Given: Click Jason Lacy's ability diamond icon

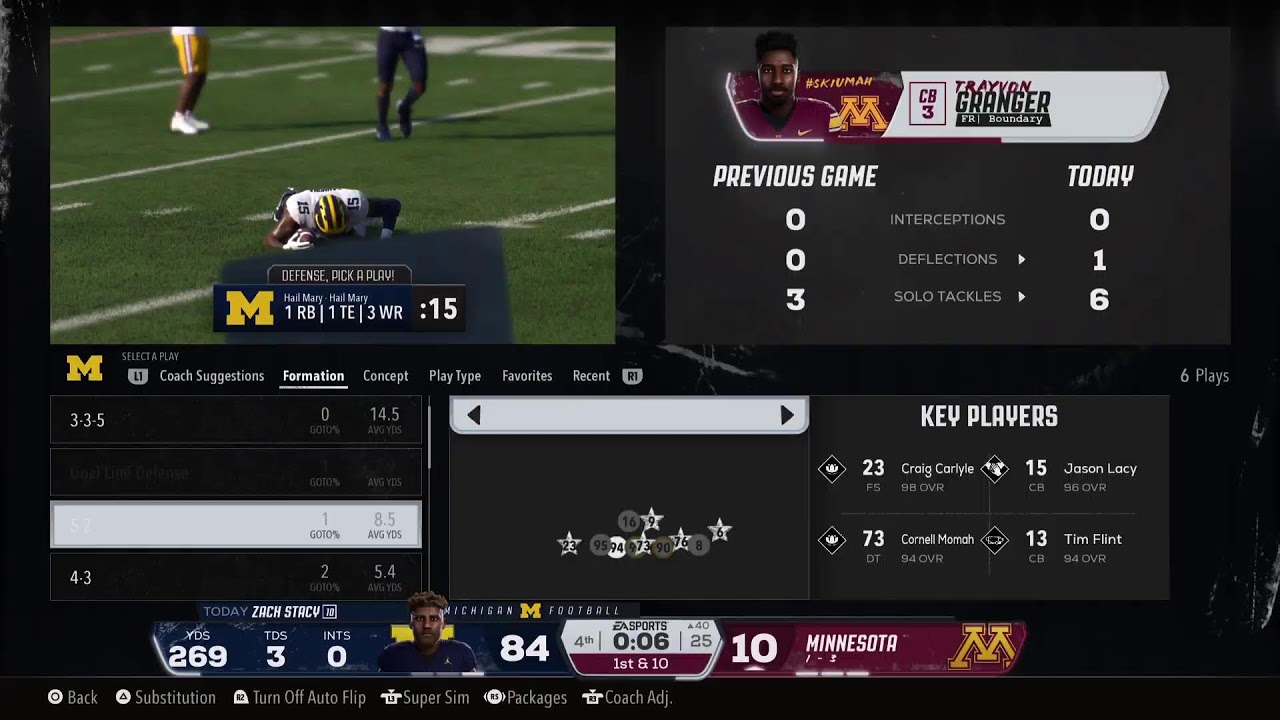Looking at the screenshot, I should coord(994,468).
